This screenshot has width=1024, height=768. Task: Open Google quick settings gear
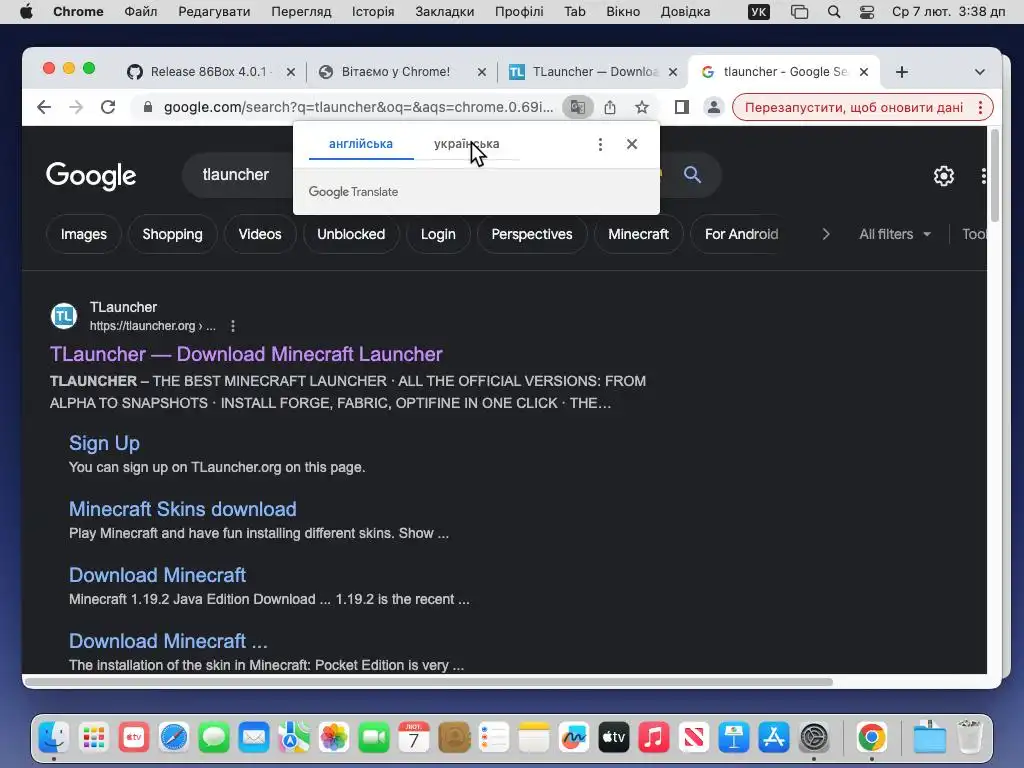pos(944,176)
